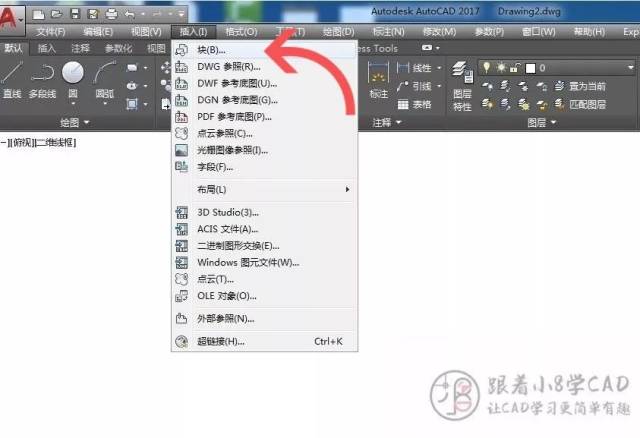Choose 超链接(H)... menu entry
The image size is (640, 438).
coord(264,342)
